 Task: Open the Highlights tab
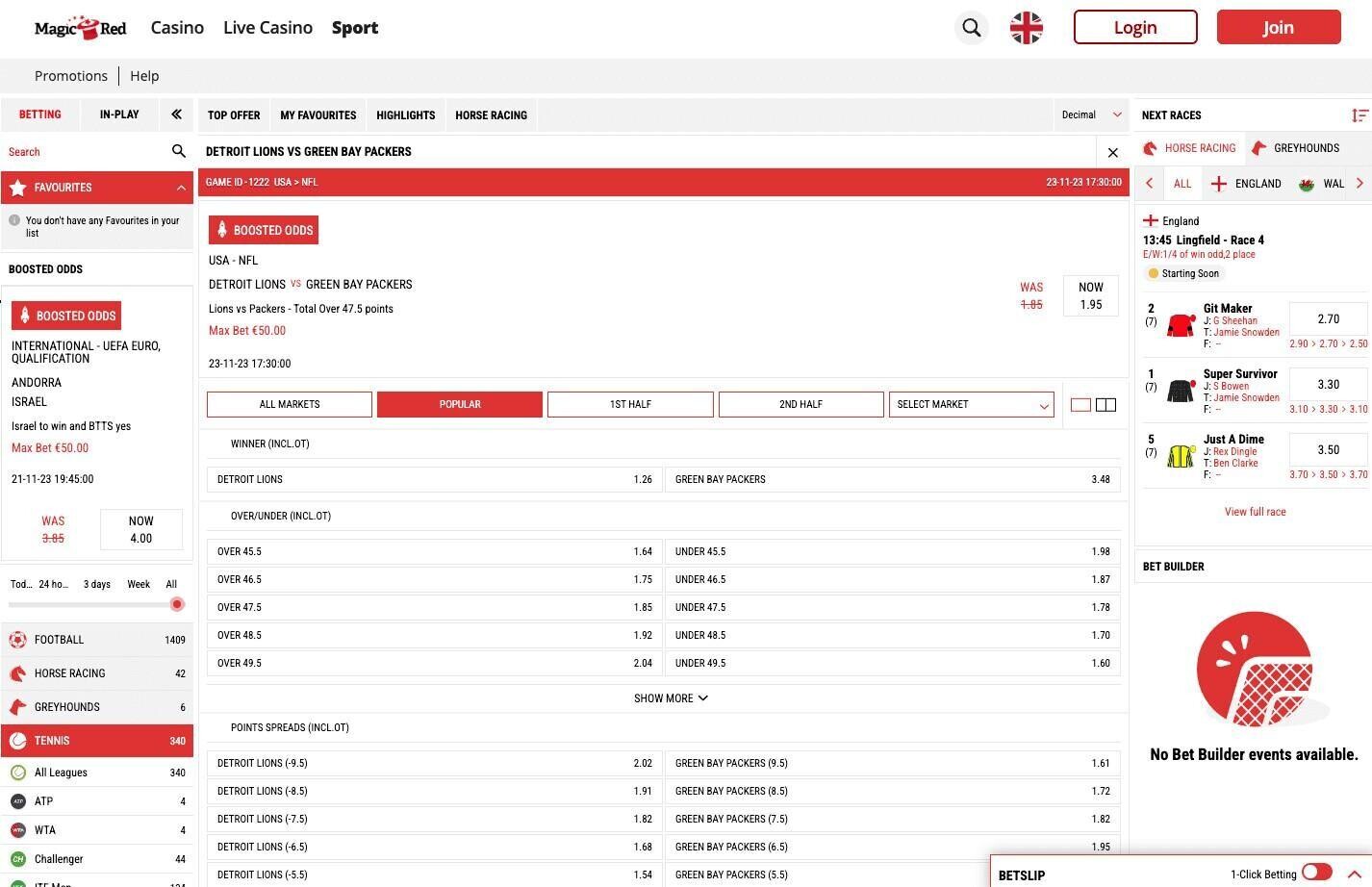(406, 115)
